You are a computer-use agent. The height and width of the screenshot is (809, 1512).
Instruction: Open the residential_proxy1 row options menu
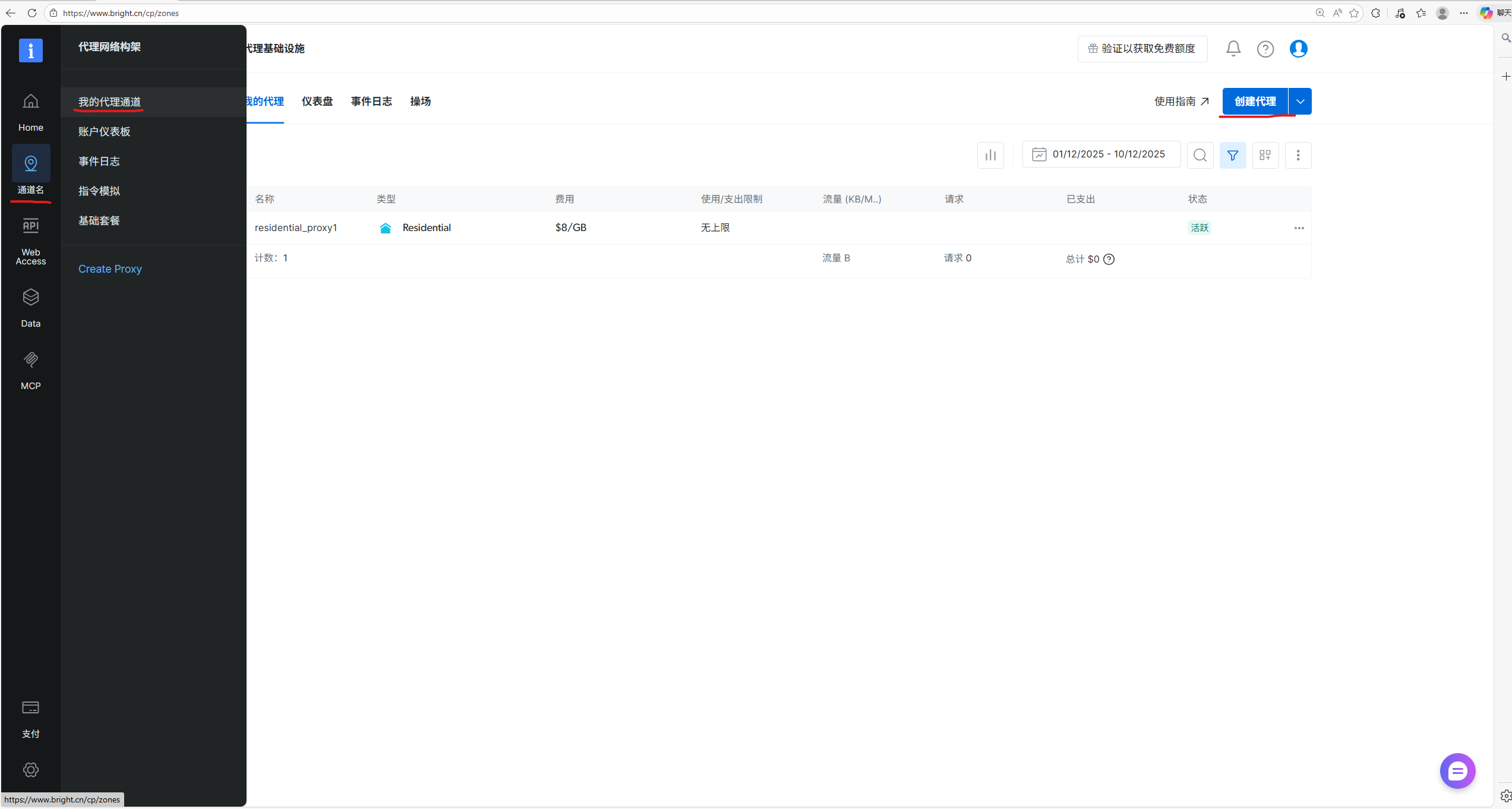click(x=1299, y=228)
